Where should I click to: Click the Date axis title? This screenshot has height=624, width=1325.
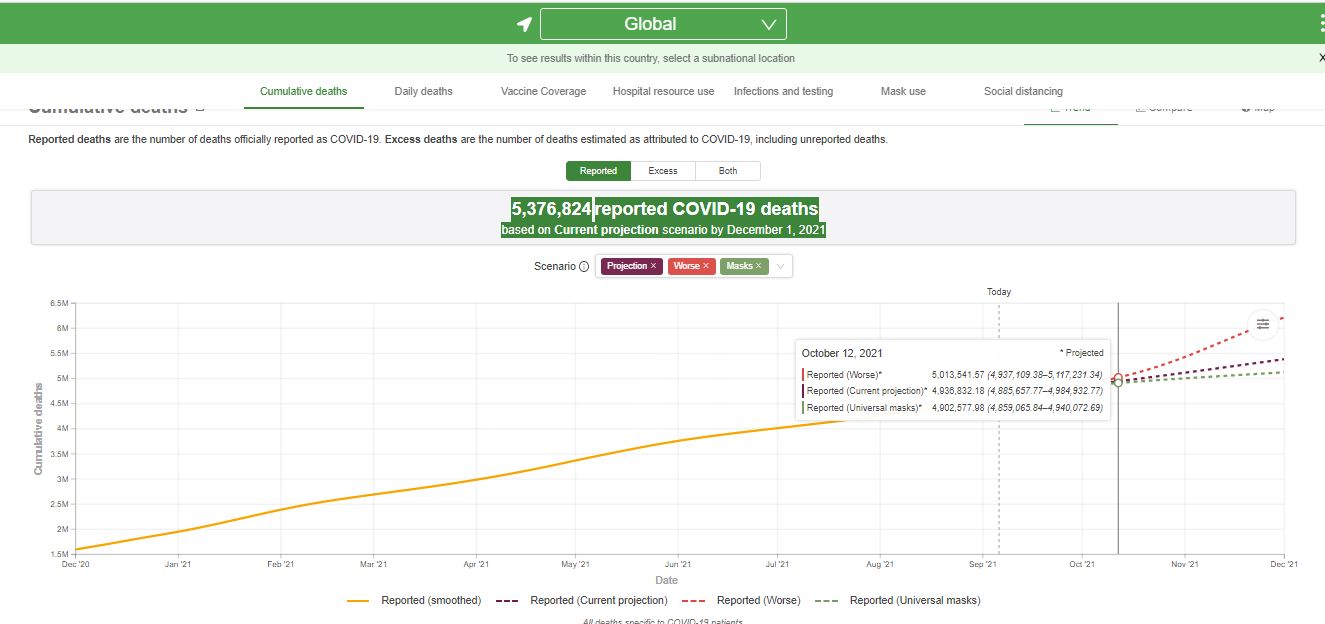pyautogui.click(x=666, y=580)
